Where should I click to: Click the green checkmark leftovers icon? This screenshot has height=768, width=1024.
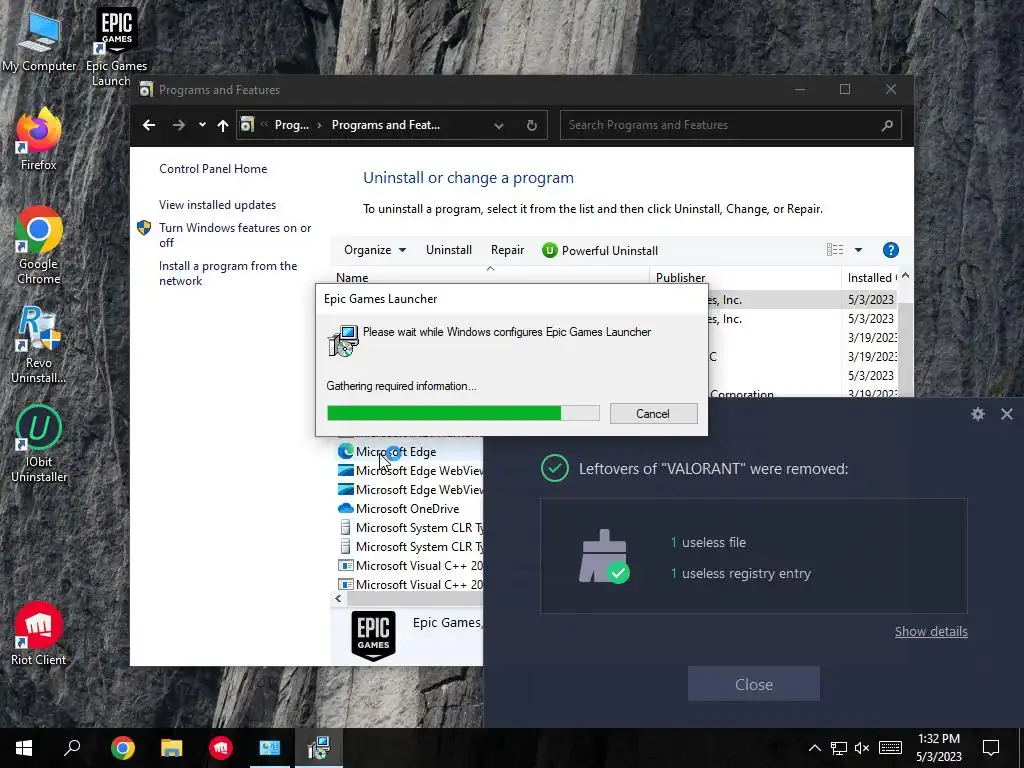[x=554, y=468]
